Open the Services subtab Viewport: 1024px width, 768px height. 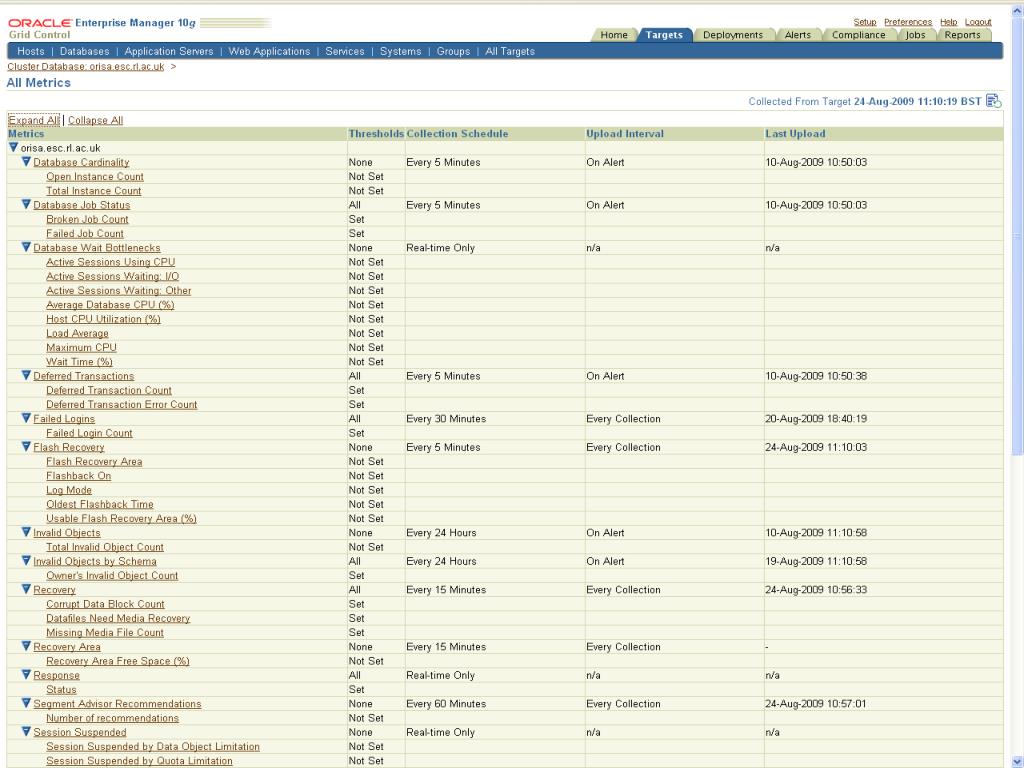tap(345, 52)
